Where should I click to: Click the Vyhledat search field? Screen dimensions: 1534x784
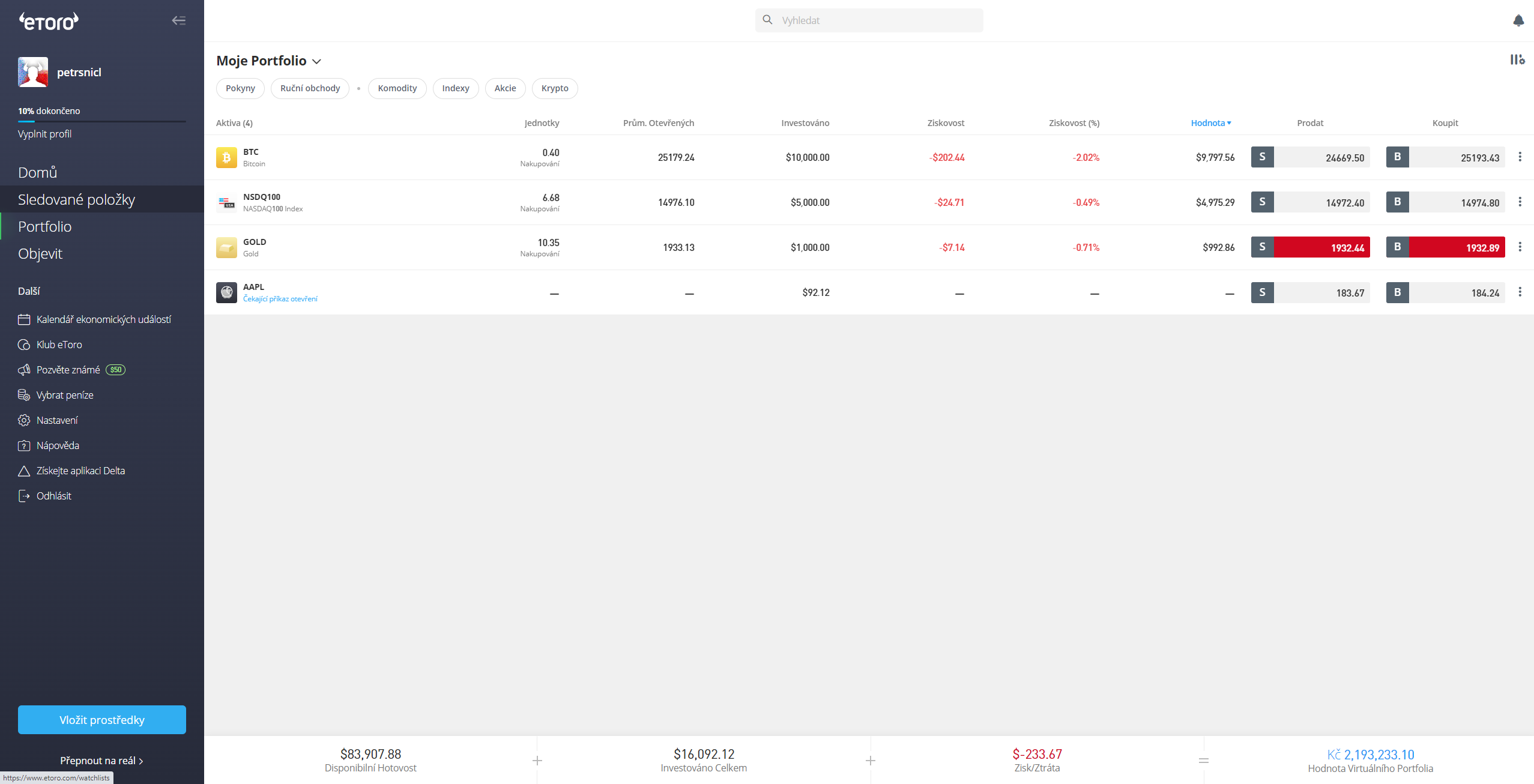coord(869,20)
